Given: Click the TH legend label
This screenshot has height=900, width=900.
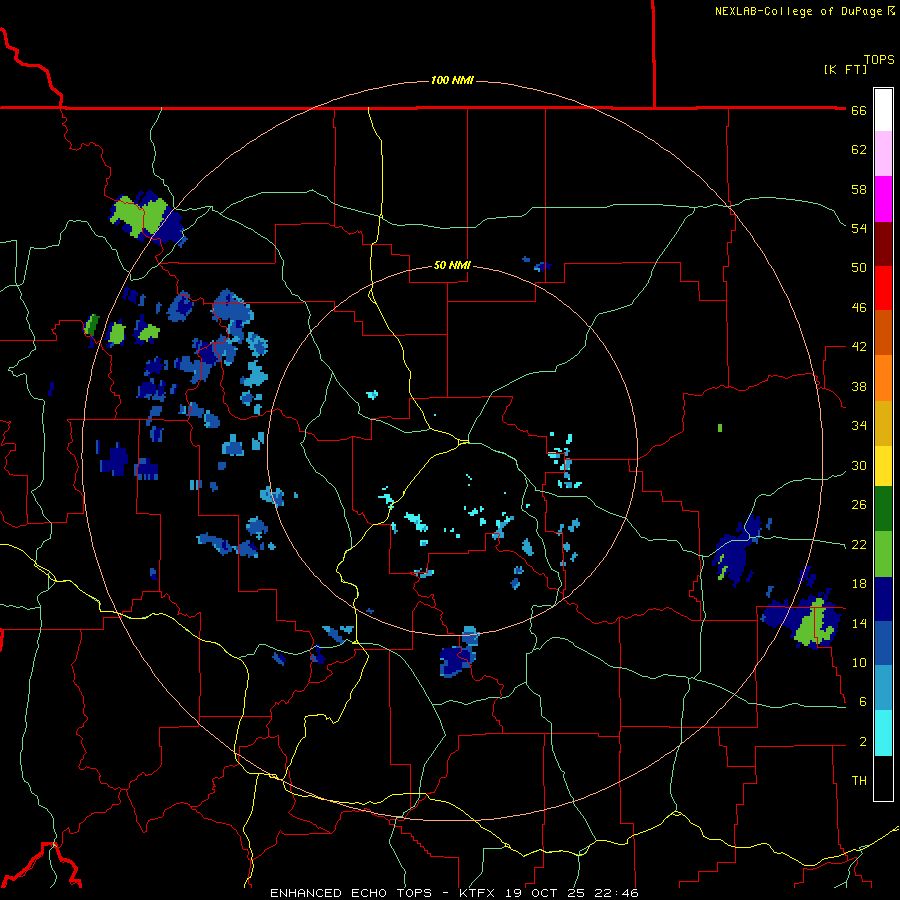Looking at the screenshot, I should click(x=859, y=781).
